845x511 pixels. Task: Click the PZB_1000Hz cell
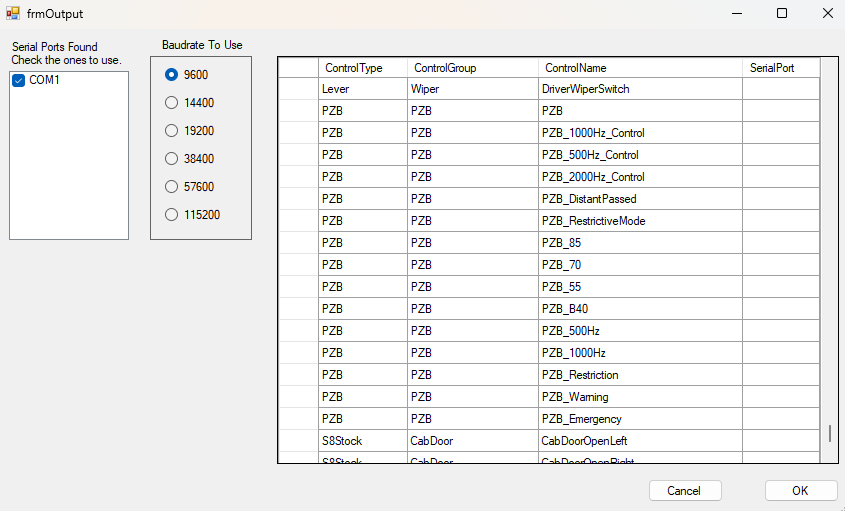pyautogui.click(x=640, y=353)
